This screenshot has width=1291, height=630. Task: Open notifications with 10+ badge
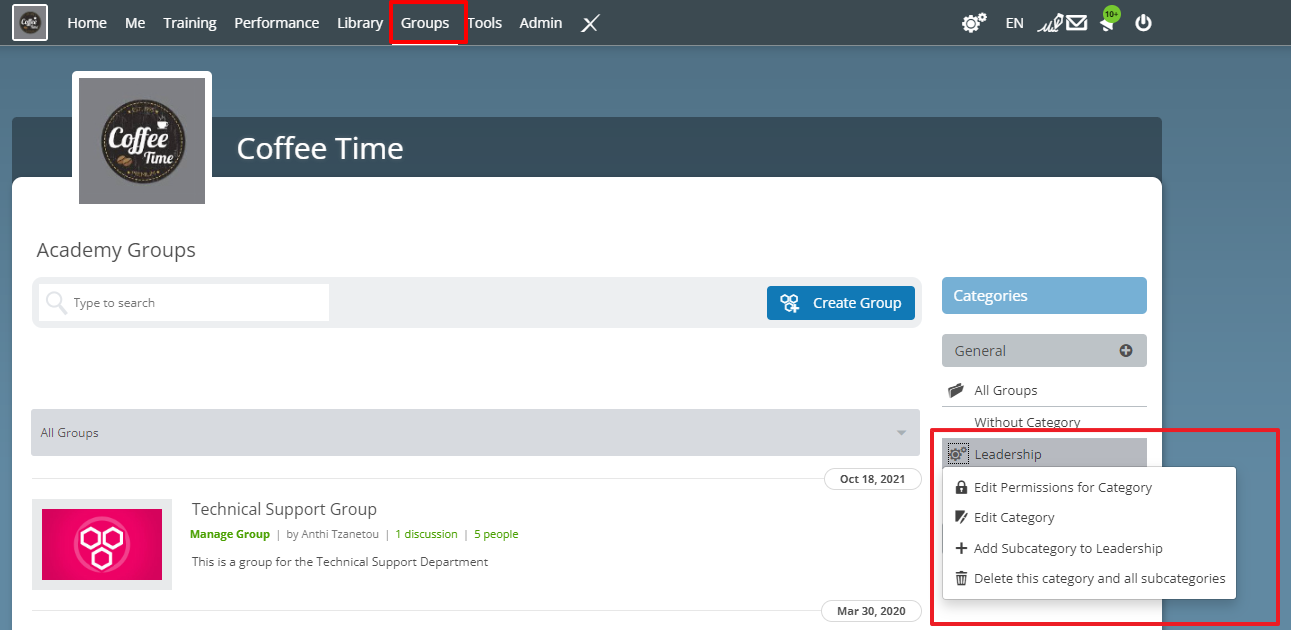[x=1108, y=20]
